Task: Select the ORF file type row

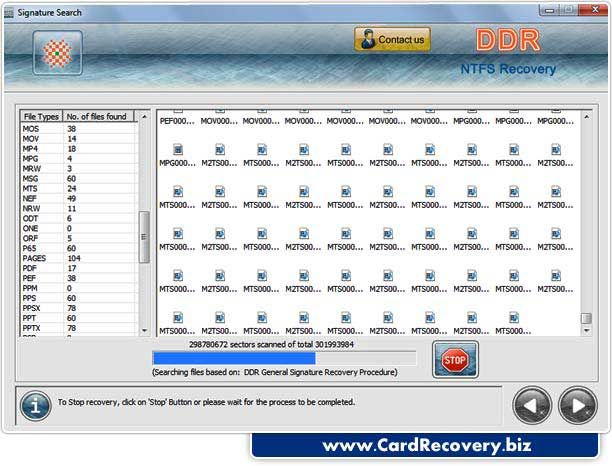Action: coord(79,238)
